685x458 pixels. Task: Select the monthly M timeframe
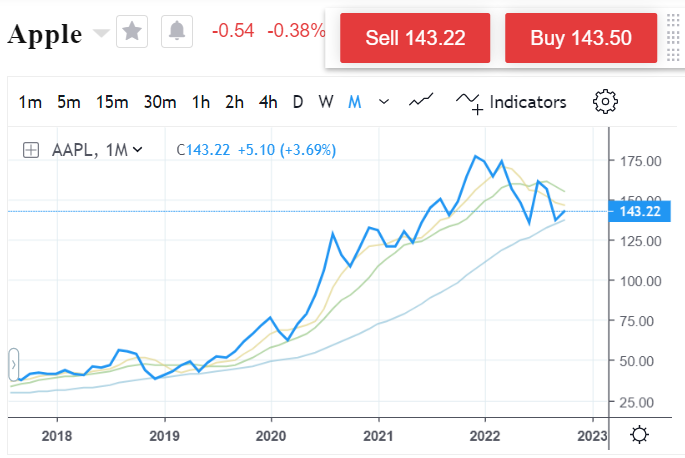[x=355, y=102]
